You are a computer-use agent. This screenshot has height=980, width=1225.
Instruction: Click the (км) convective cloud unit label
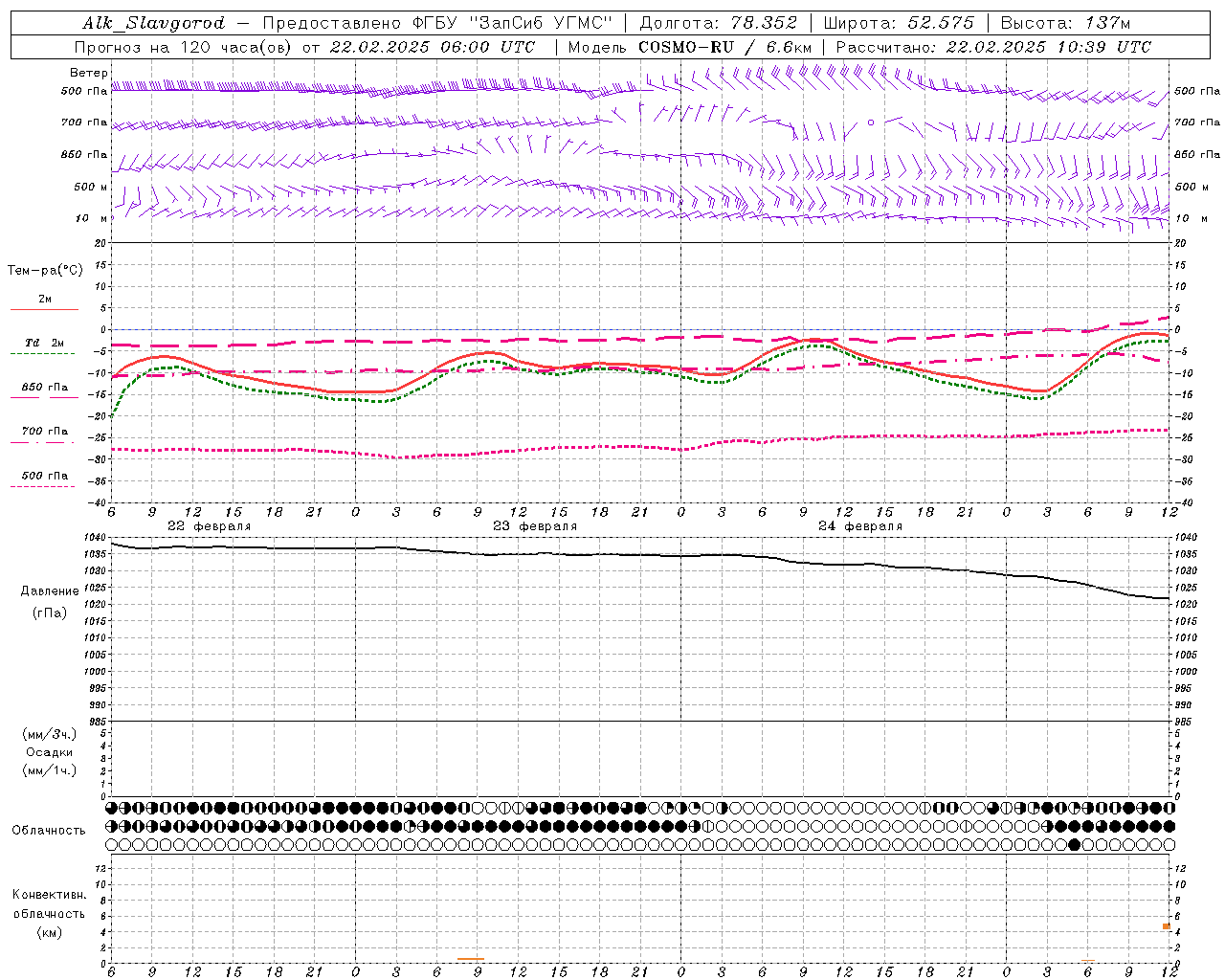pos(49,932)
